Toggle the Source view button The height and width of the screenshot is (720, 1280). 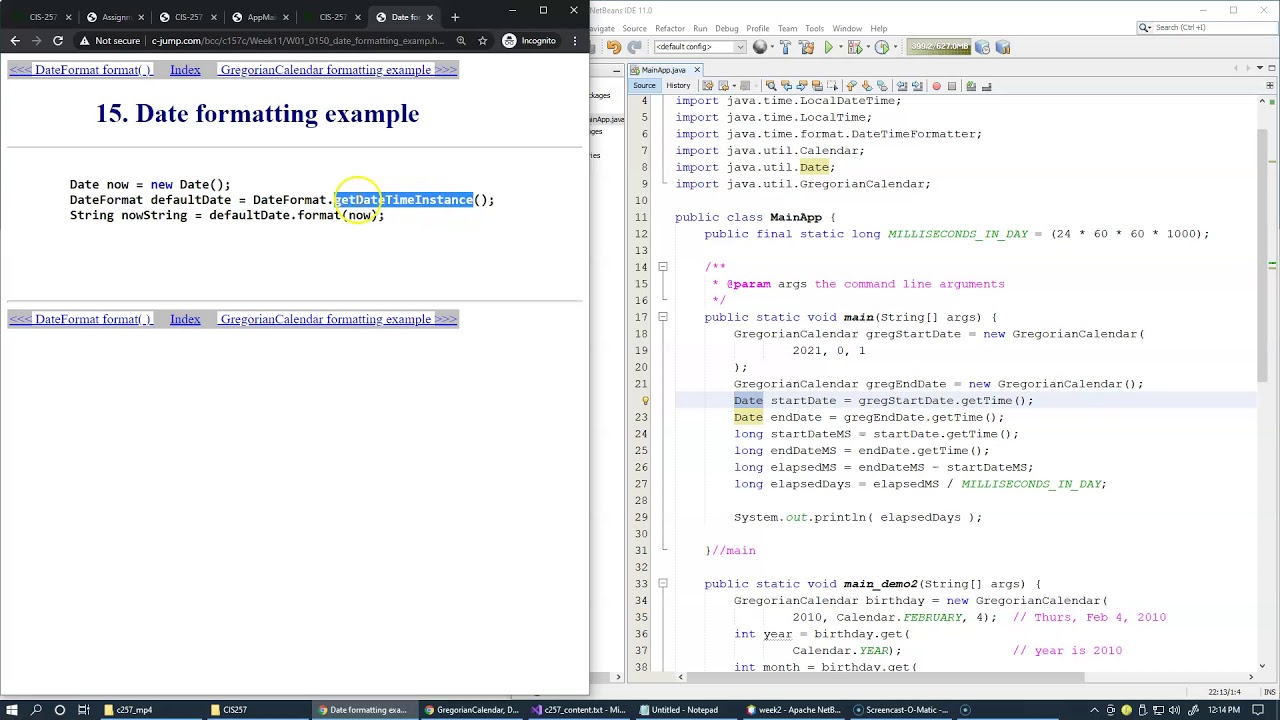[644, 86]
